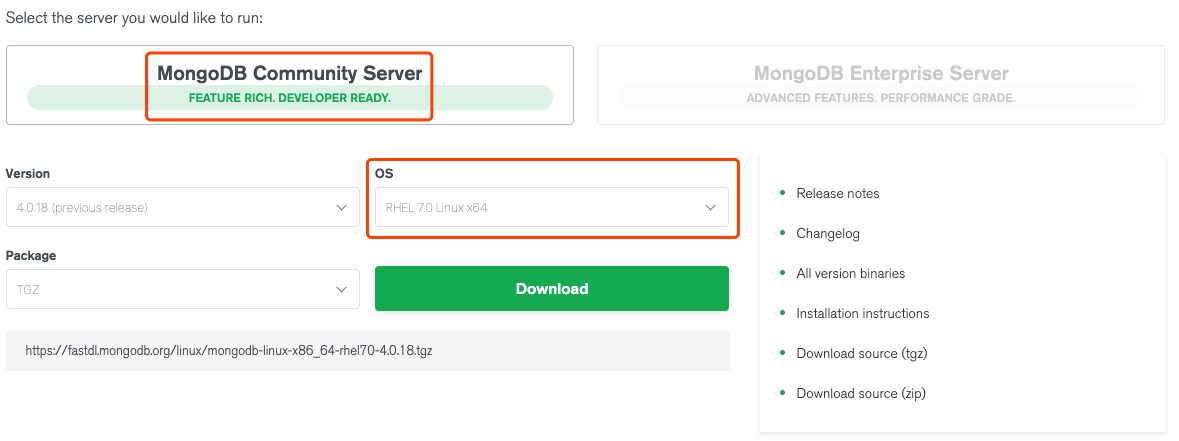
Task: Select the MongoDB Community Server tab
Action: tap(289, 85)
